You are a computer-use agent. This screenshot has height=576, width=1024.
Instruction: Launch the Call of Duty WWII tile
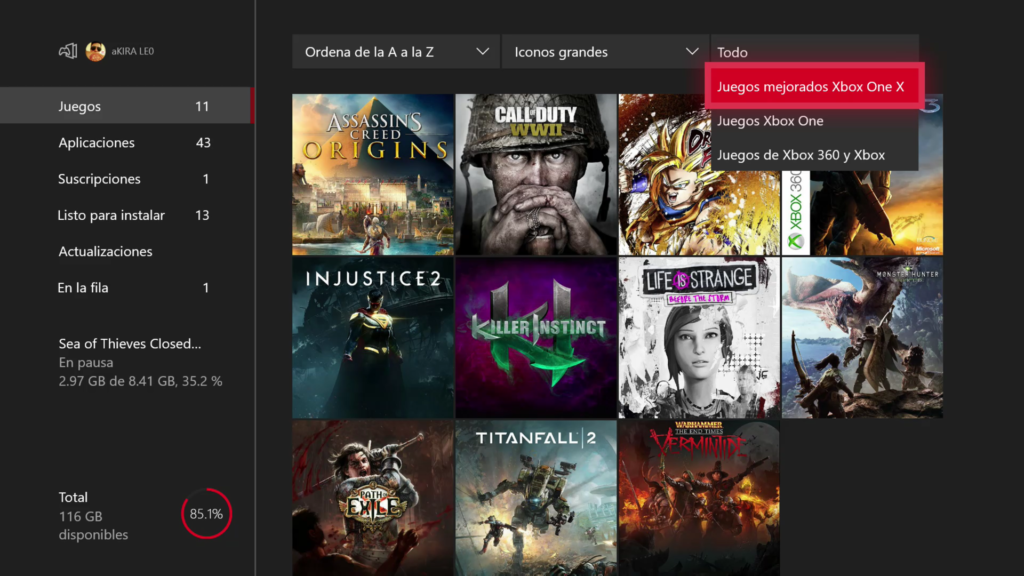point(536,174)
